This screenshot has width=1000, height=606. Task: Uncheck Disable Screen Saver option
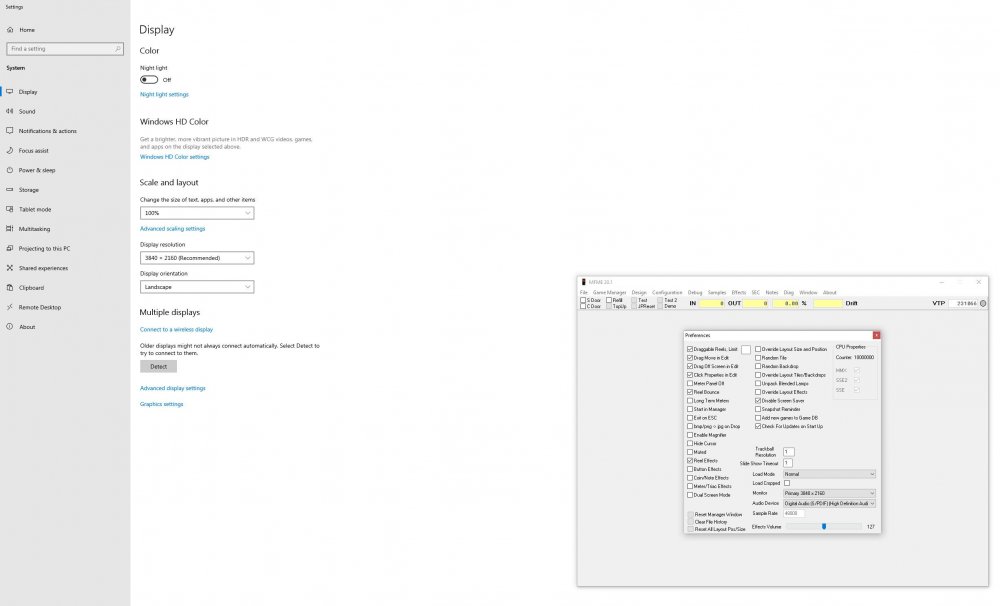pyautogui.click(x=758, y=401)
